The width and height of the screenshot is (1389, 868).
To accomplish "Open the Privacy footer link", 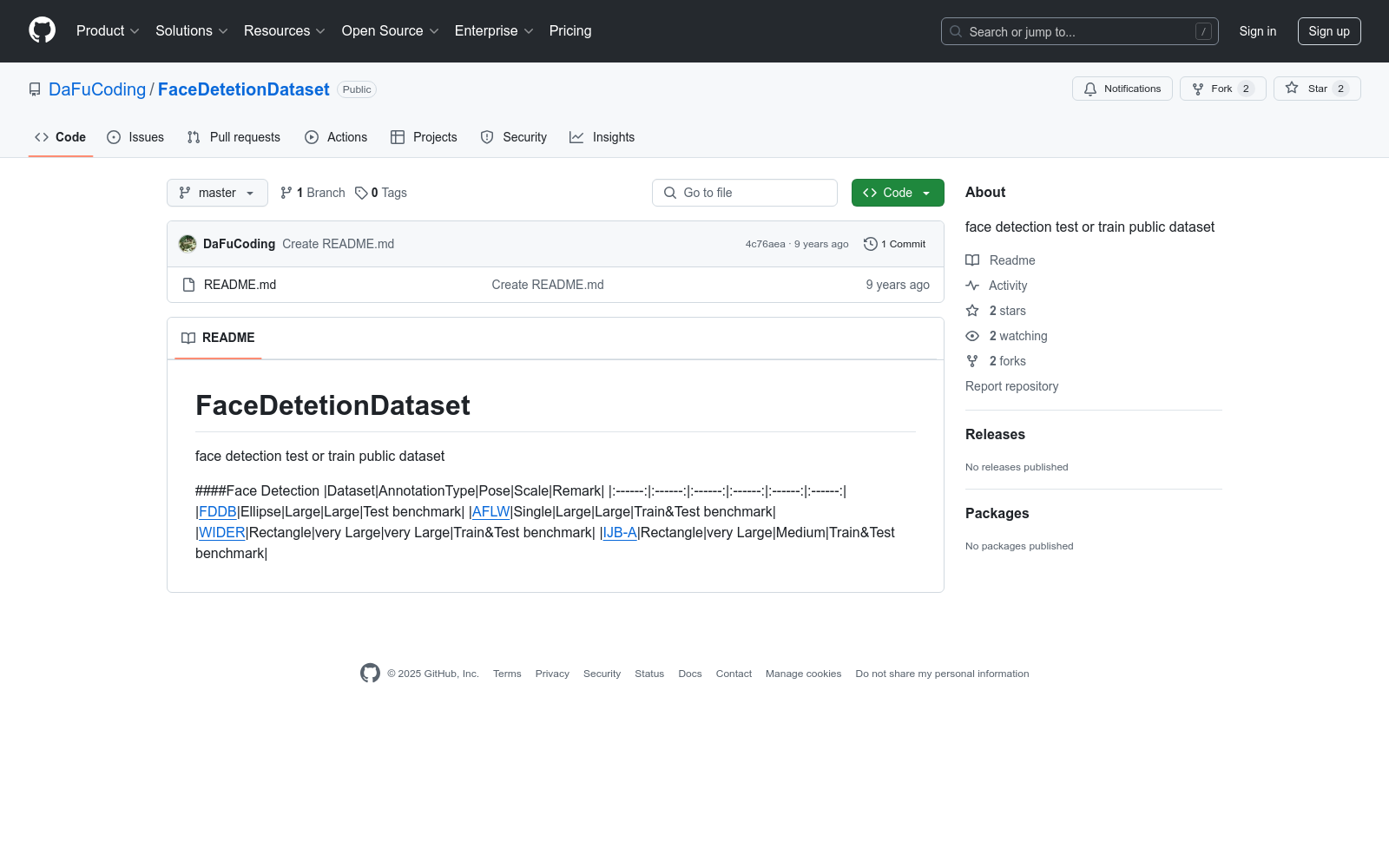I will click(x=552, y=674).
